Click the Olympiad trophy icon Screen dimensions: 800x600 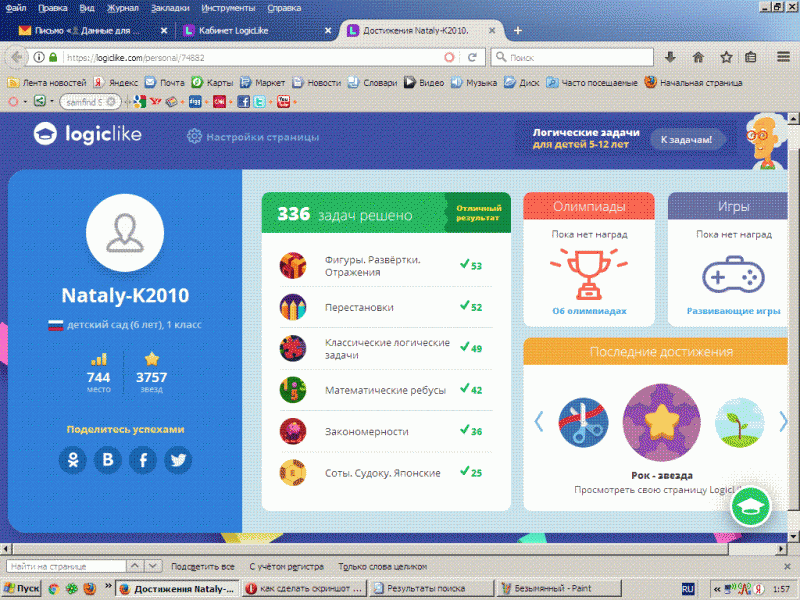coord(589,274)
